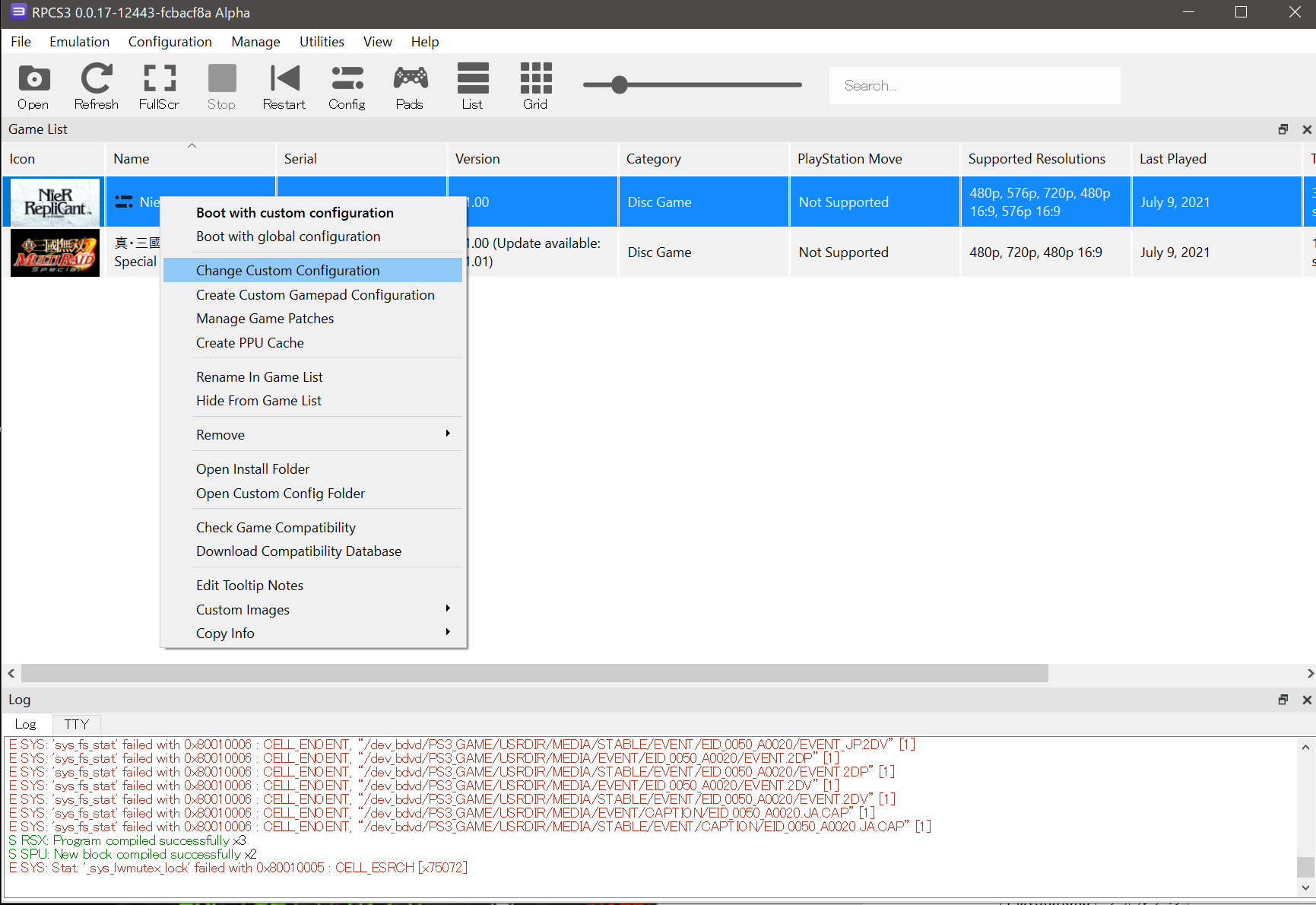Viewport: 1316px width, 905px height.
Task: Click the horizontal scrollbar's left arrow
Action: 11,673
